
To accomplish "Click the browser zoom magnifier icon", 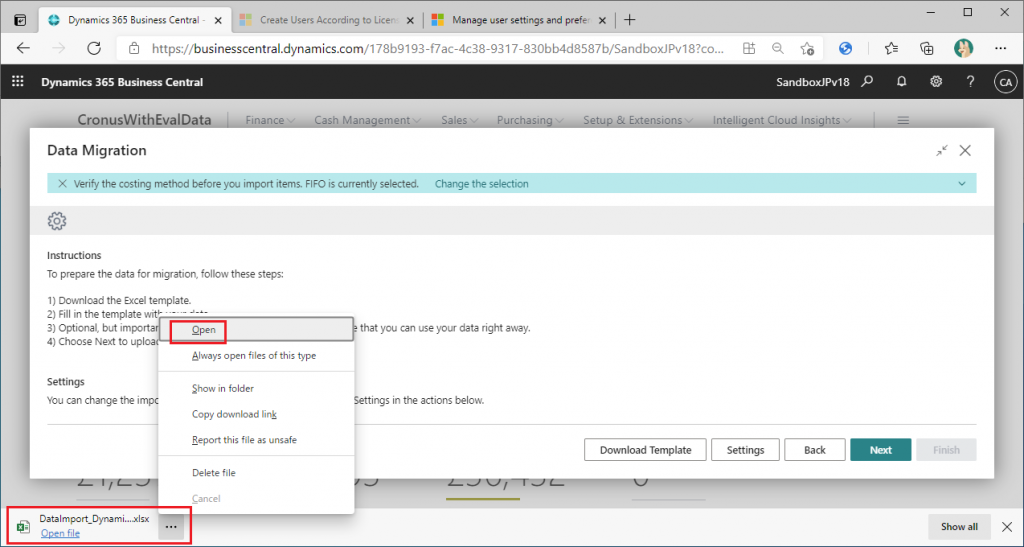I will click(x=778, y=48).
